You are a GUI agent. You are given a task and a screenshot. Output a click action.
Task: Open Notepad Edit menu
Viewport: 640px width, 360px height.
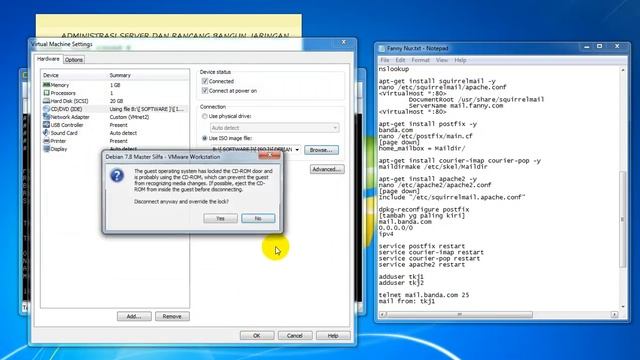coord(400,60)
